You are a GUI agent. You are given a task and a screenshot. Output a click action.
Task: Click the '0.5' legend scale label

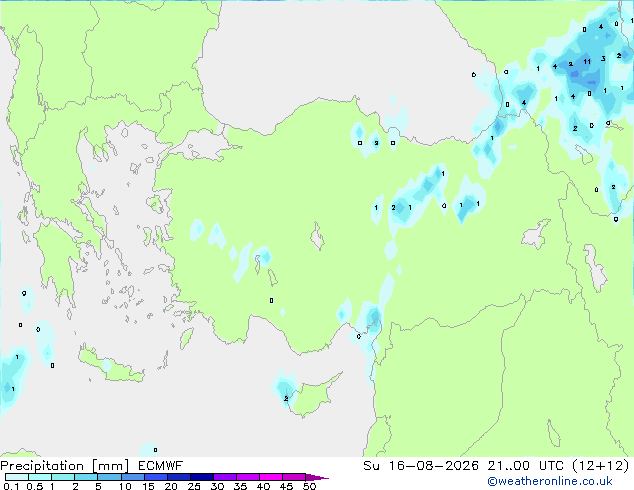(35, 486)
